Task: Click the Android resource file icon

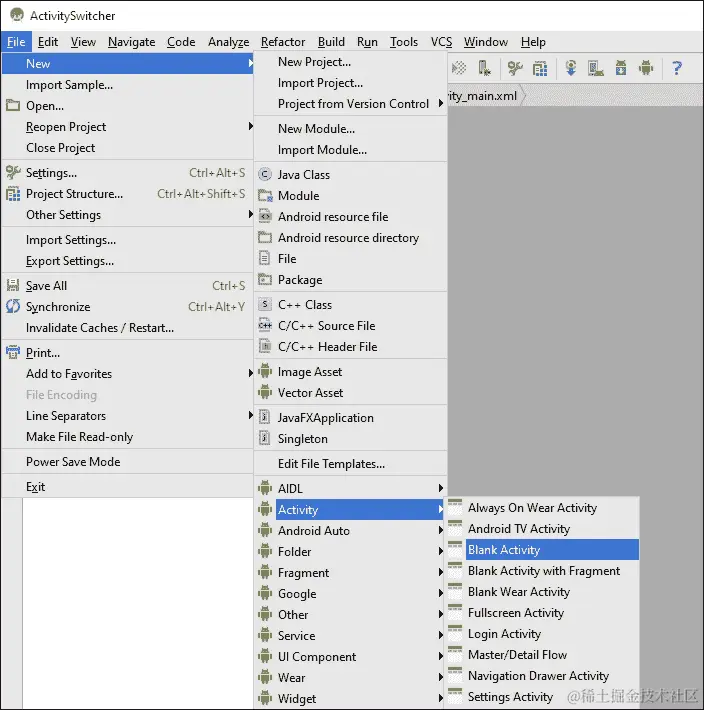Action: [x=265, y=216]
